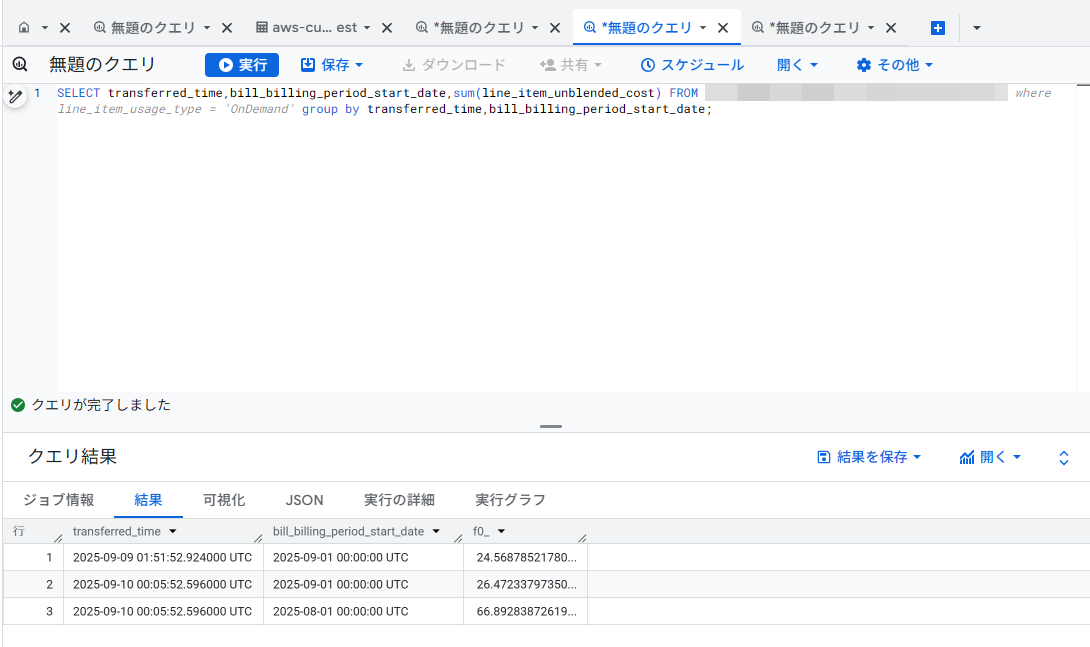Open the f0_ column dropdown arrow
This screenshot has height=647, width=1090.
(x=501, y=532)
